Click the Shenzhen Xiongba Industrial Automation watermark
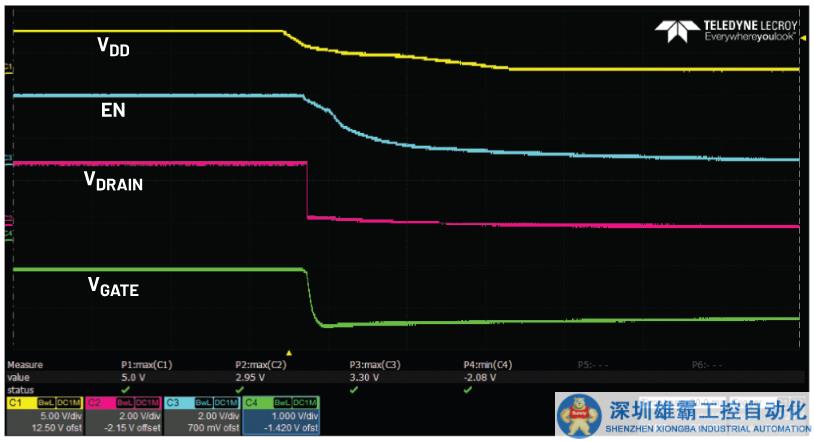 [683, 415]
